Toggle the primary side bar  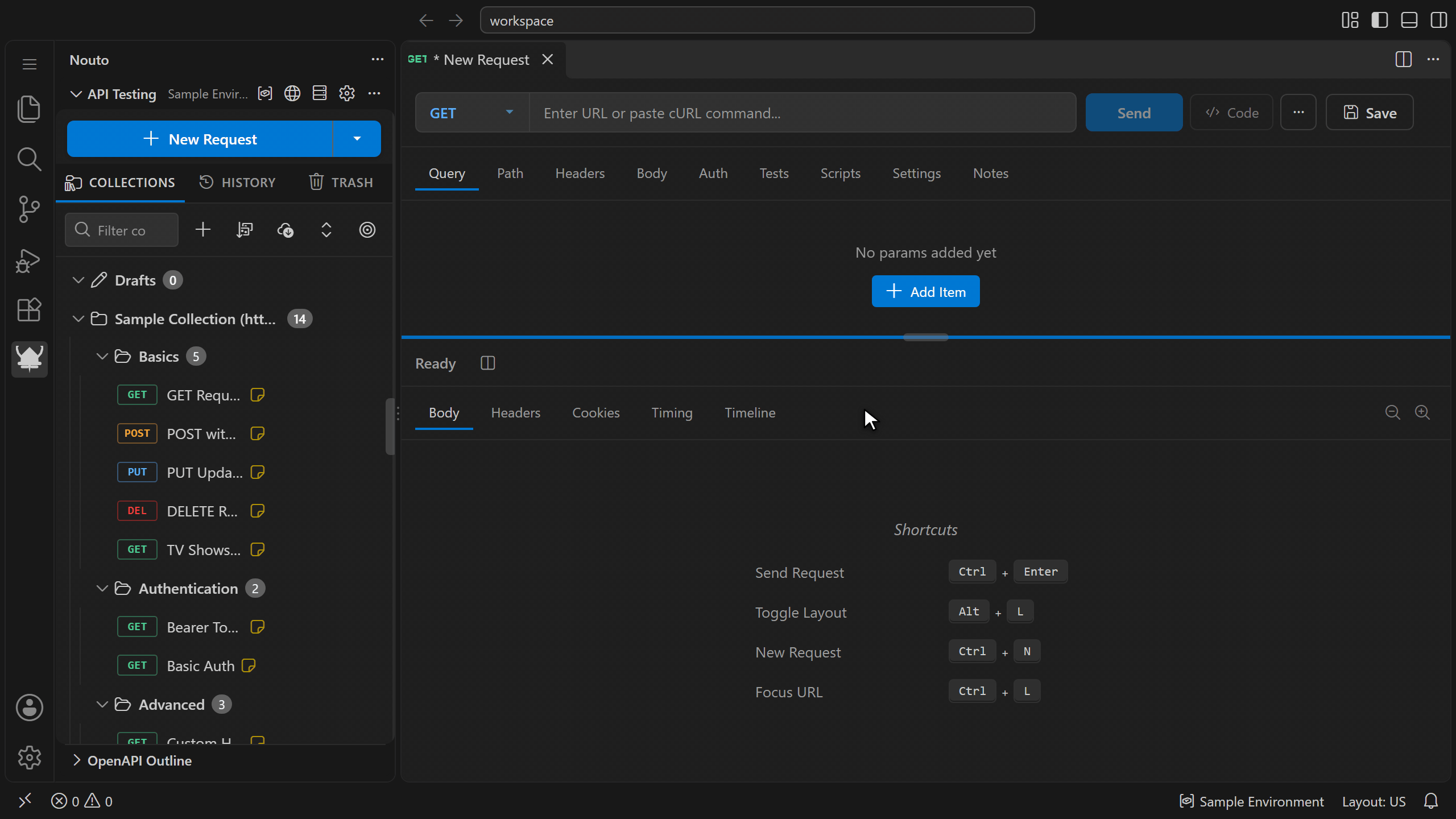(x=1379, y=20)
